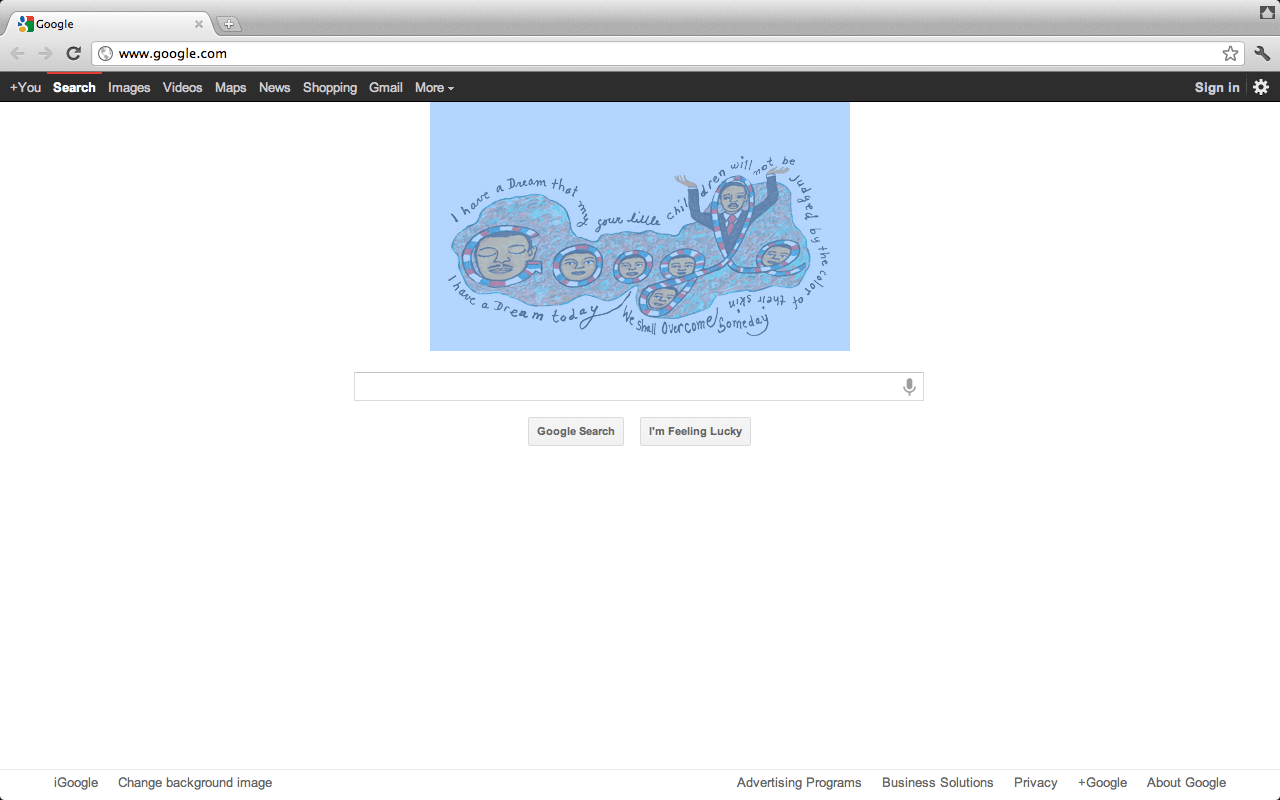Select Search in the Google bar

(x=74, y=88)
